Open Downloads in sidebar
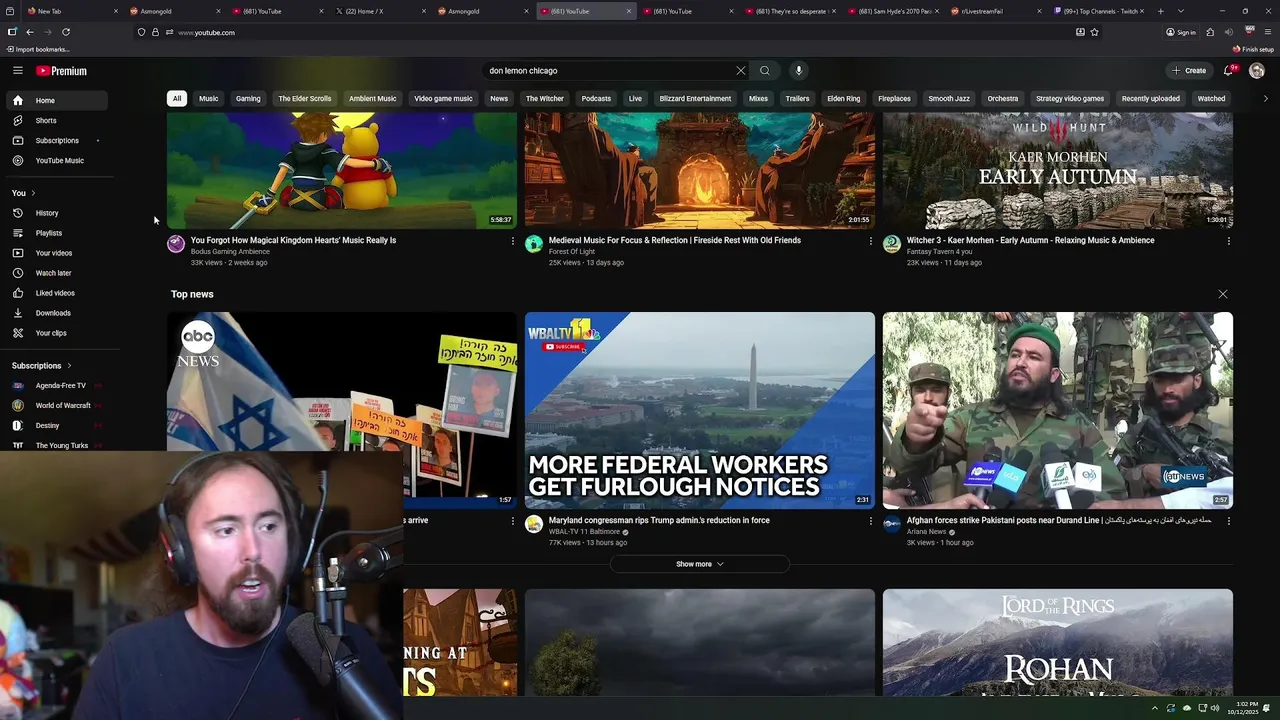1280x720 pixels. pos(55,313)
